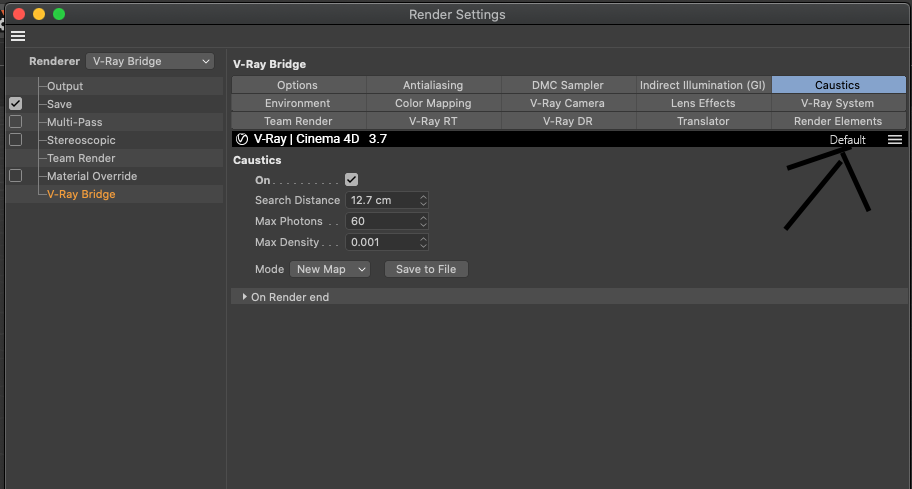Uncheck the Caustics On checkbox
912x489 pixels.
(351, 180)
